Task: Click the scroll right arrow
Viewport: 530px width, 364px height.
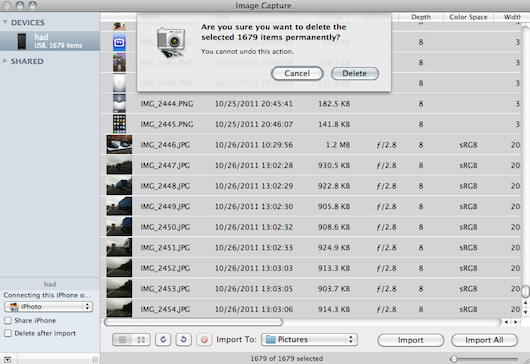Action: click(x=516, y=322)
